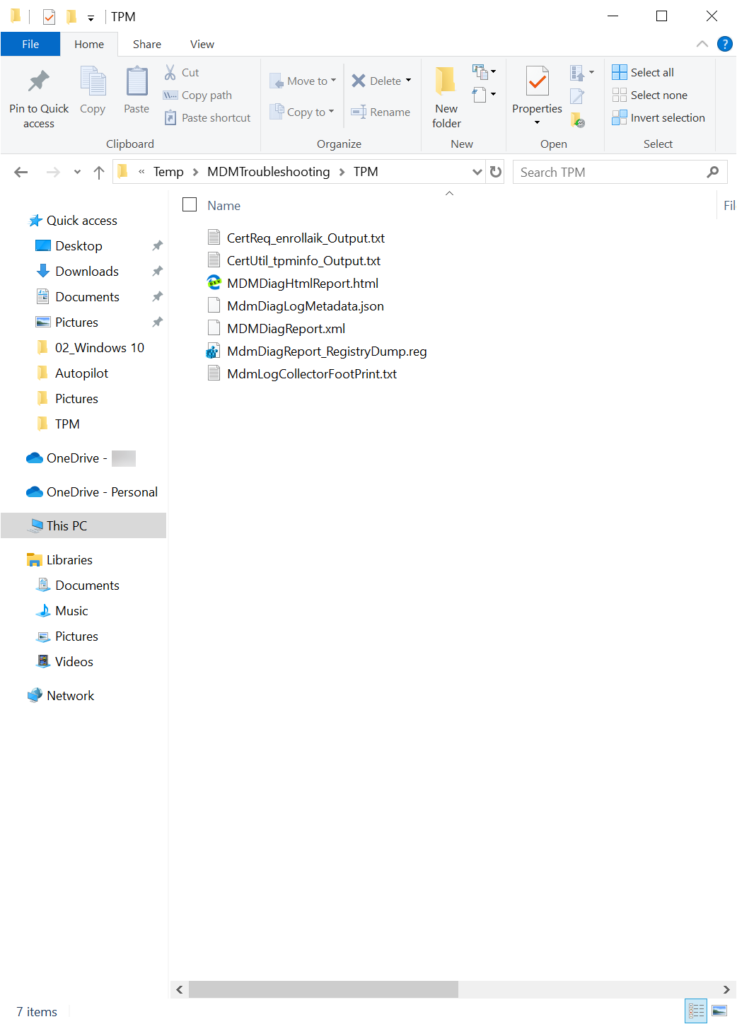
Task: Click the Cut scissors icon
Action: (171, 73)
